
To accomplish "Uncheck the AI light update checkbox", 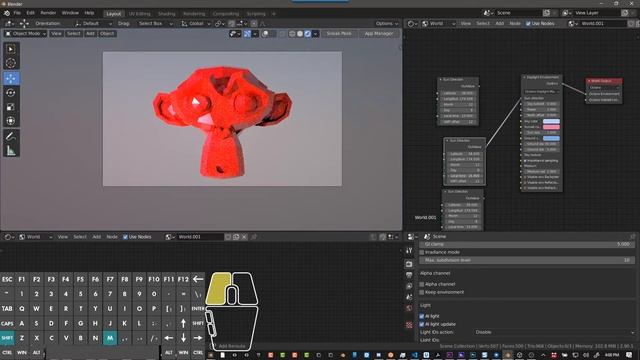I will coord(422,324).
